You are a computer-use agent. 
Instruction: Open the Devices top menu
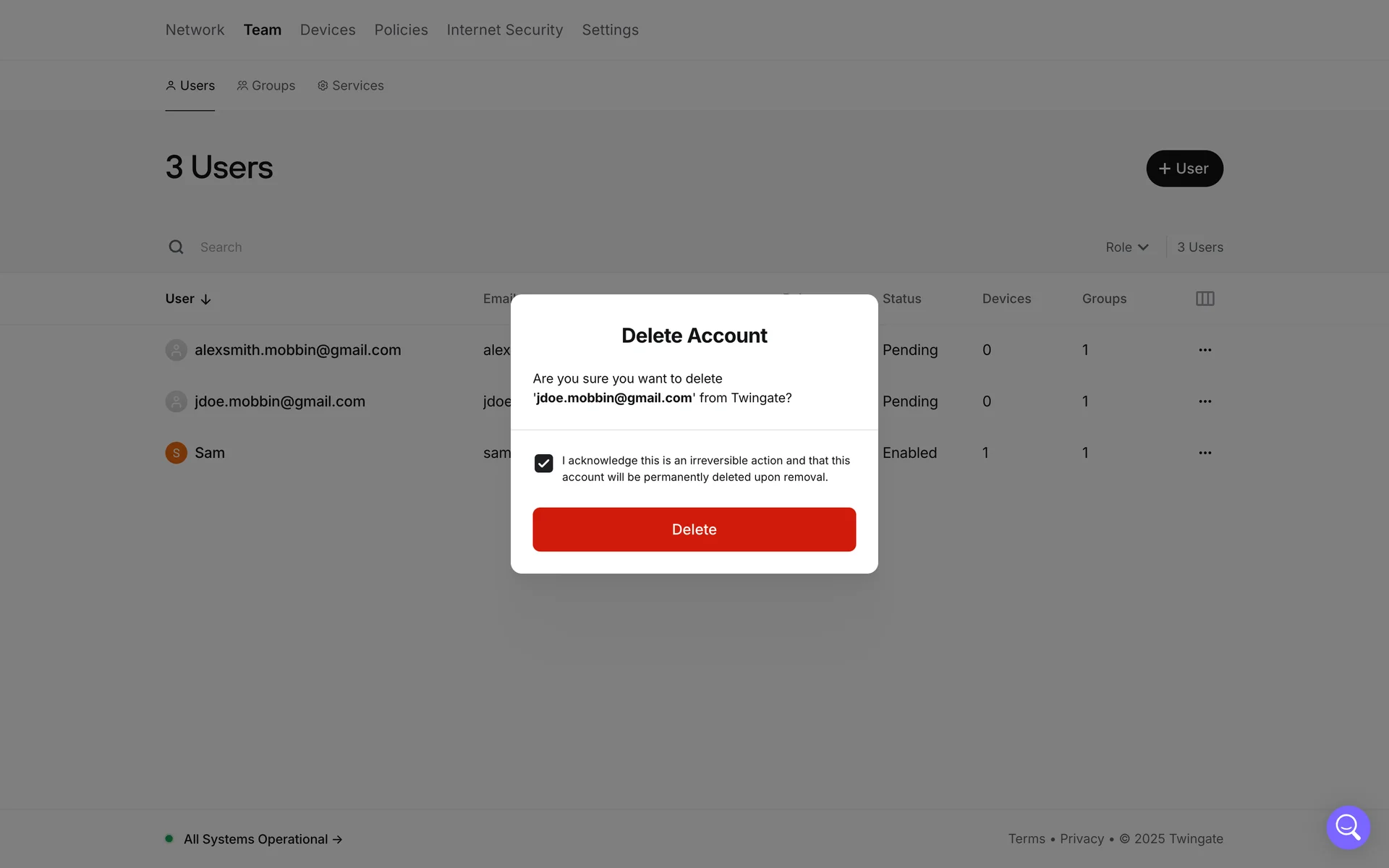point(328,30)
